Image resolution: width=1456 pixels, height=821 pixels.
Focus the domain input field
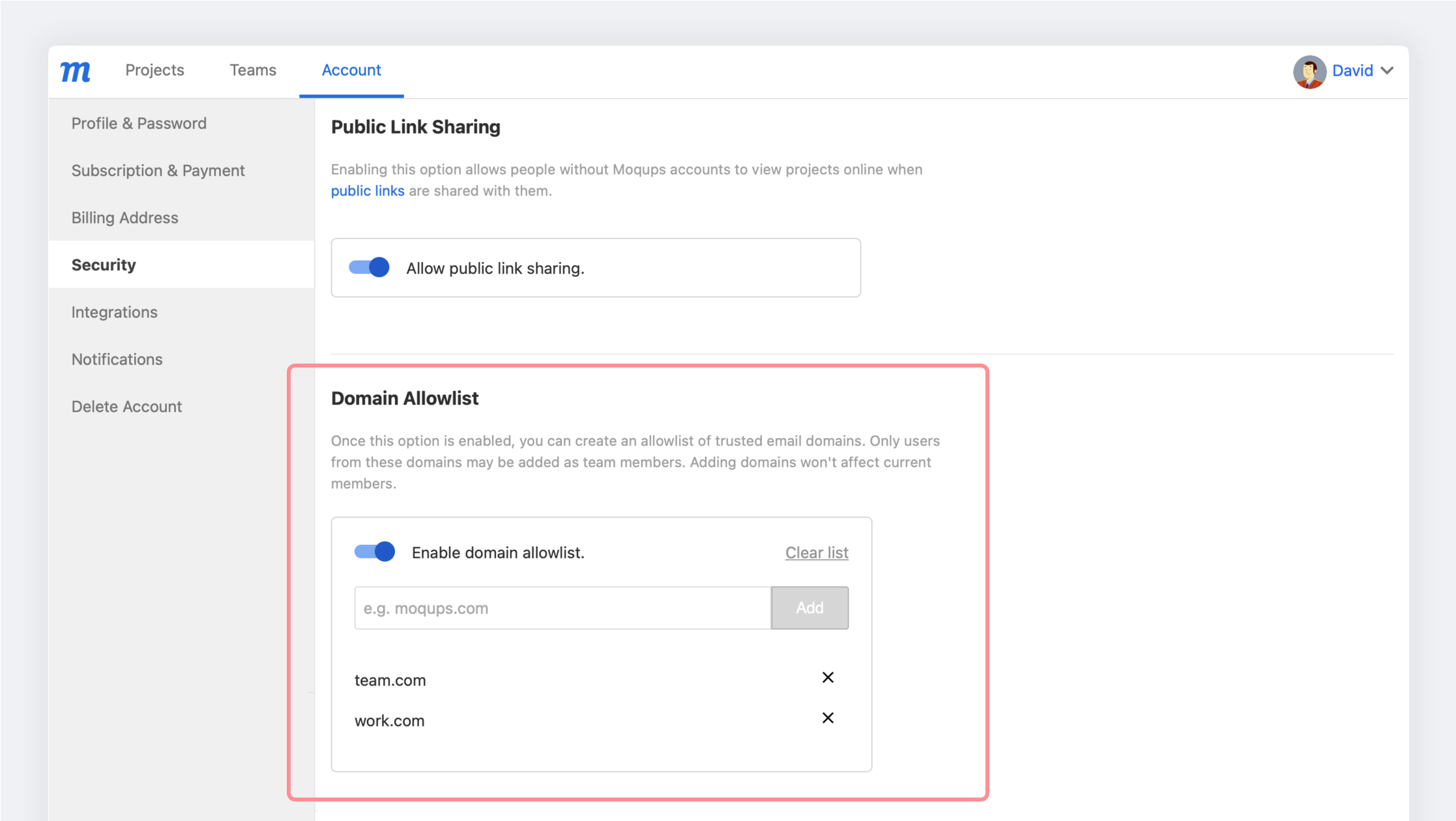click(562, 608)
